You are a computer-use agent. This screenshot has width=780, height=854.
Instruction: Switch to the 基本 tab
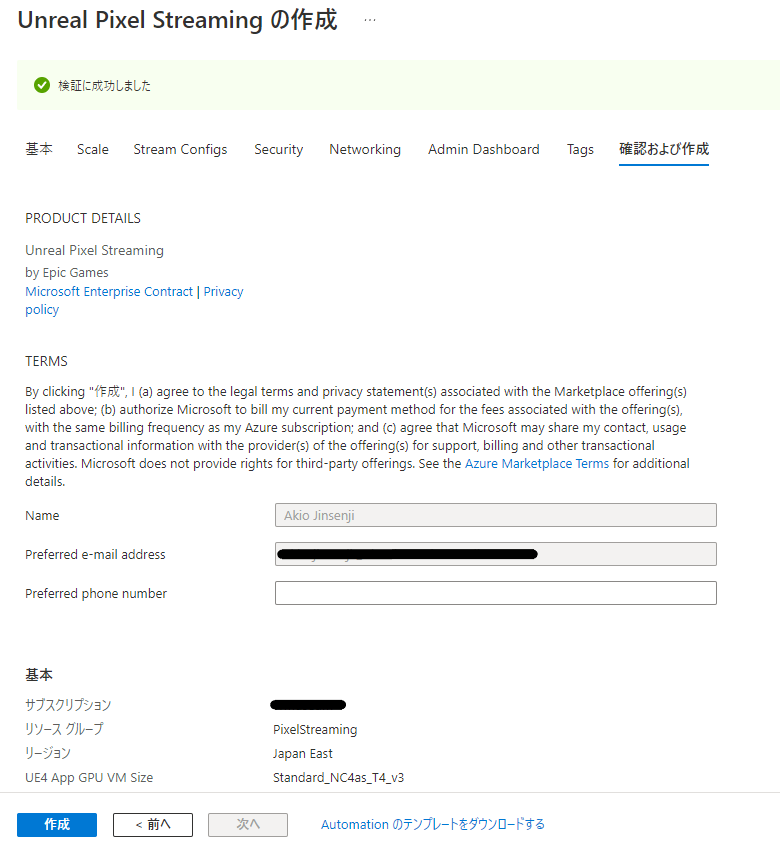38,149
